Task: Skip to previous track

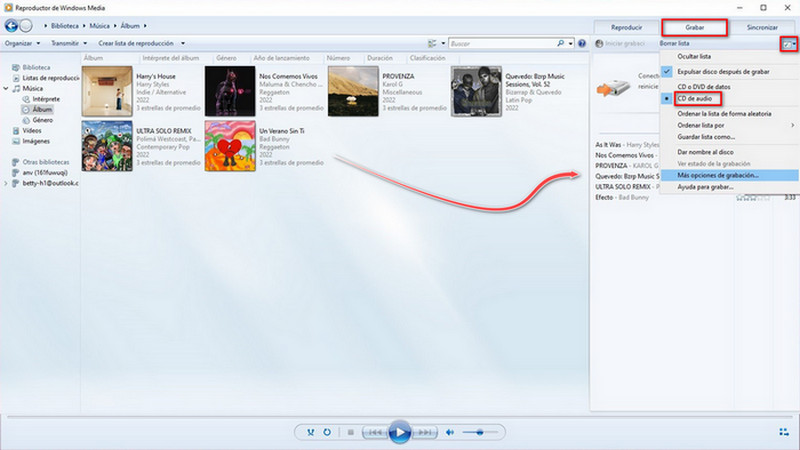Action: (x=374, y=432)
